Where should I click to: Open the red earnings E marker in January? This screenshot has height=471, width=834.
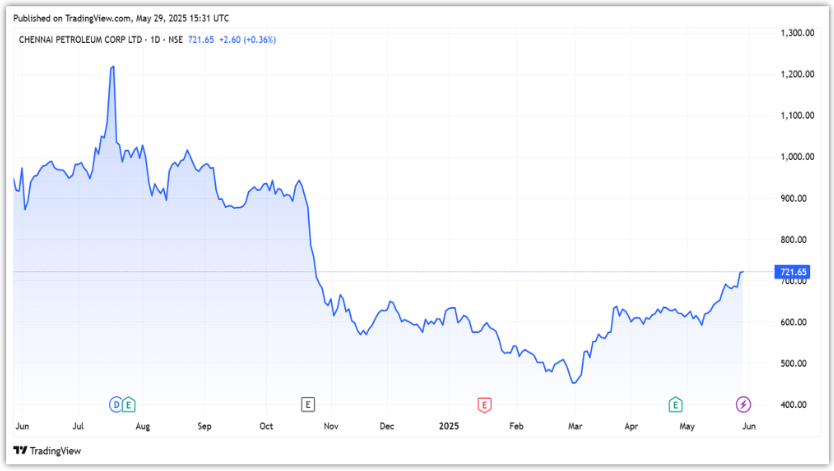pos(484,404)
